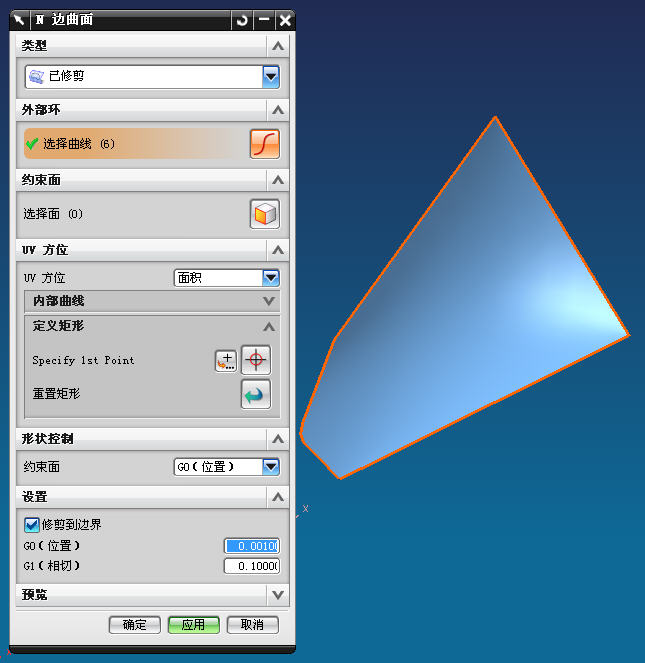This screenshot has height=663, width=645.
Task: Click the 重置矩形 reset arrow icon
Action: pyautogui.click(x=256, y=395)
